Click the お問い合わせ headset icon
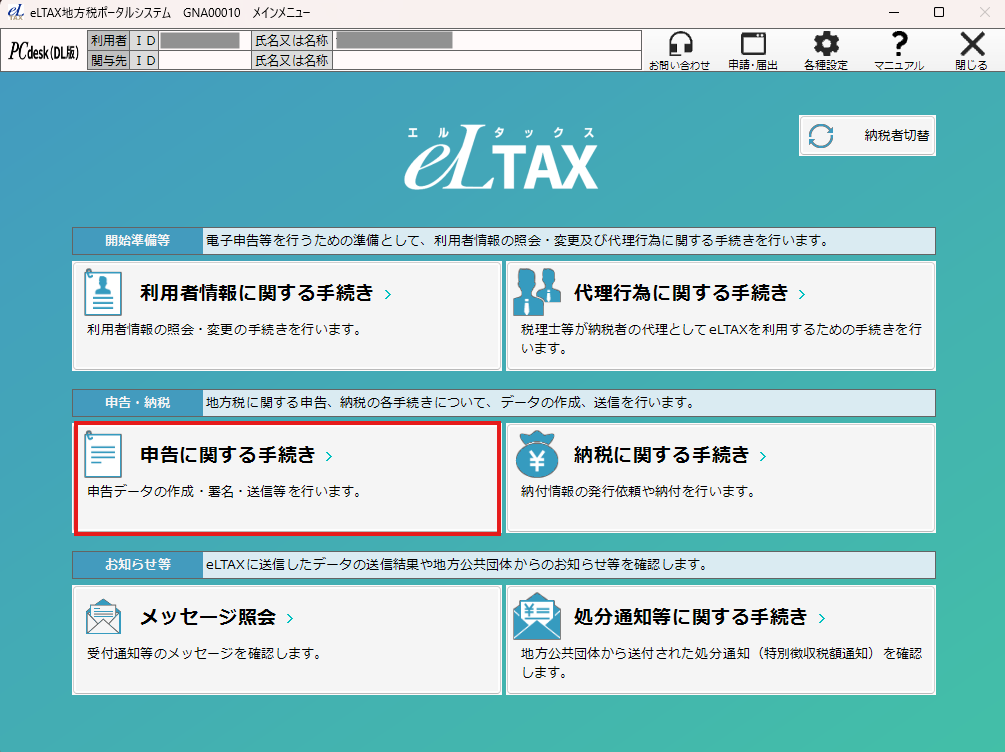Viewport: 1005px width, 752px height. 680,45
